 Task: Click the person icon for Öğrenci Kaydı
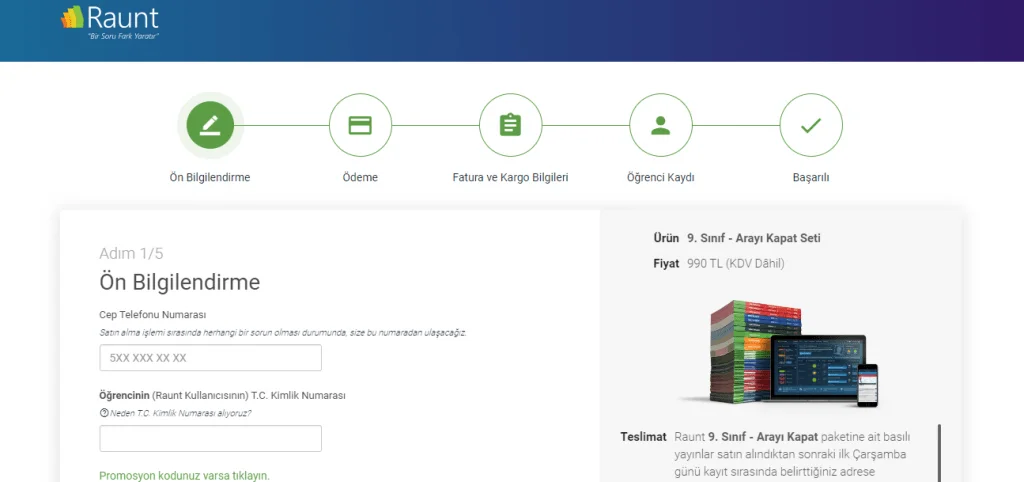click(660, 125)
